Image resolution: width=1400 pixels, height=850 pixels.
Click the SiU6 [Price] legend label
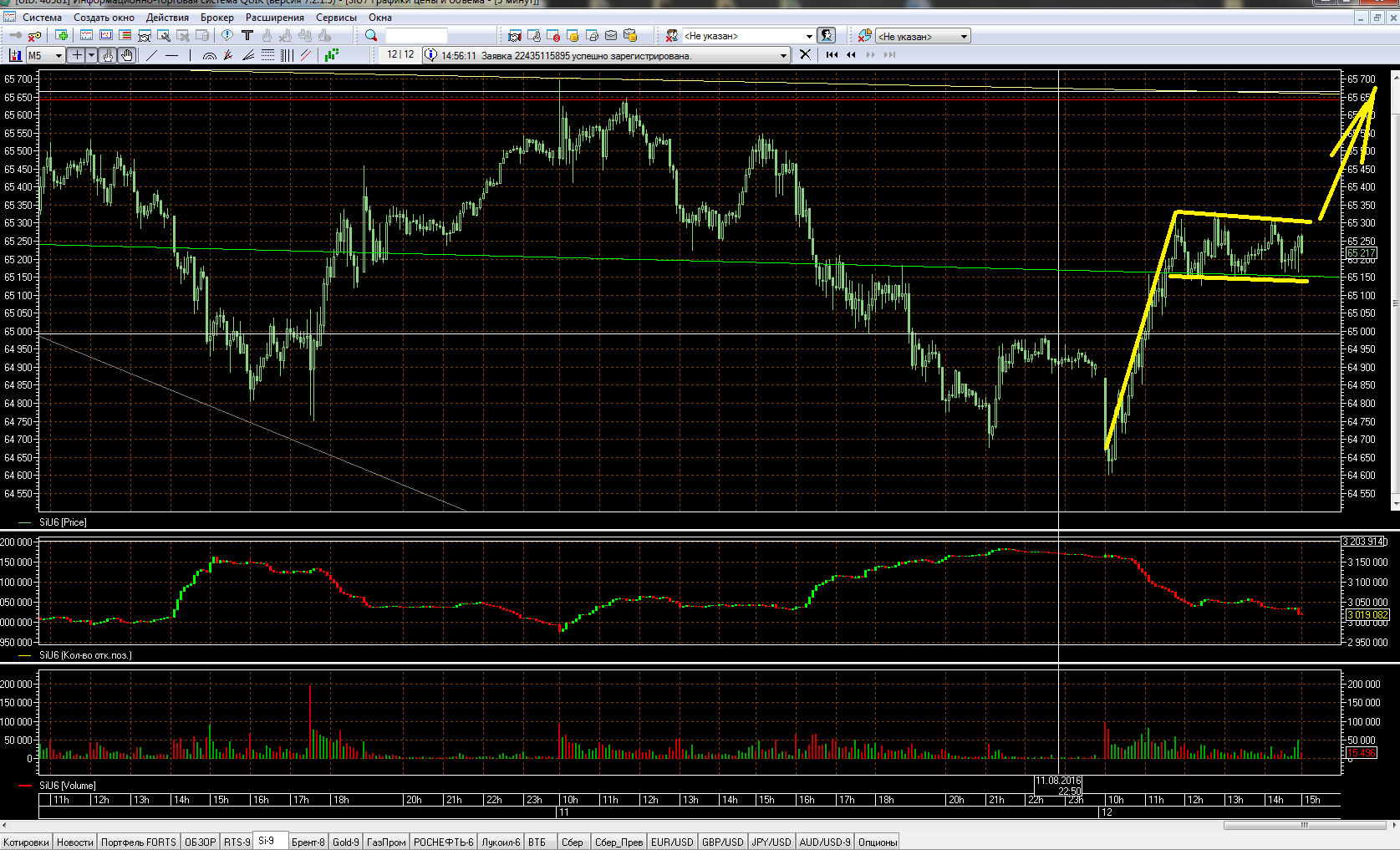63,522
